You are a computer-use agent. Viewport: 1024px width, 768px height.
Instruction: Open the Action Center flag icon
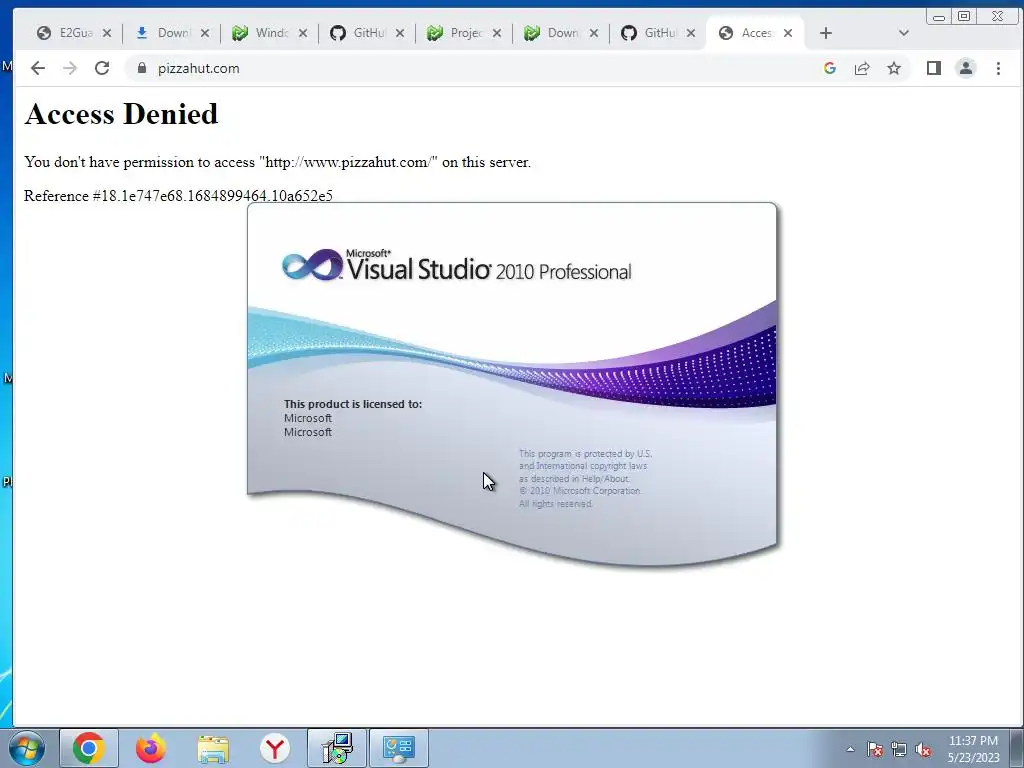pyautogui.click(x=875, y=749)
